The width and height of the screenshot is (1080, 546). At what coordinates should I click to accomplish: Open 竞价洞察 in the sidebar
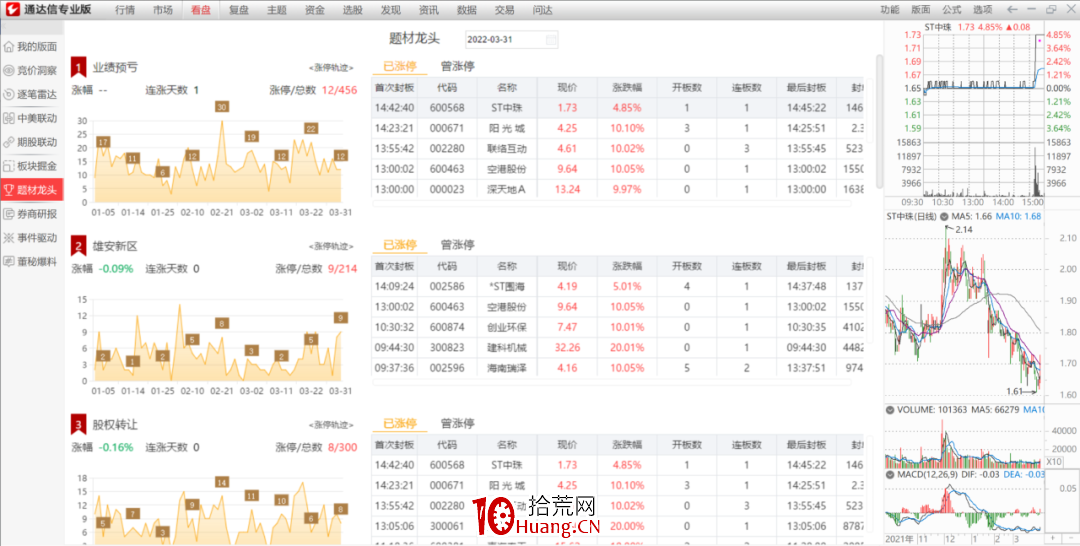coord(32,70)
